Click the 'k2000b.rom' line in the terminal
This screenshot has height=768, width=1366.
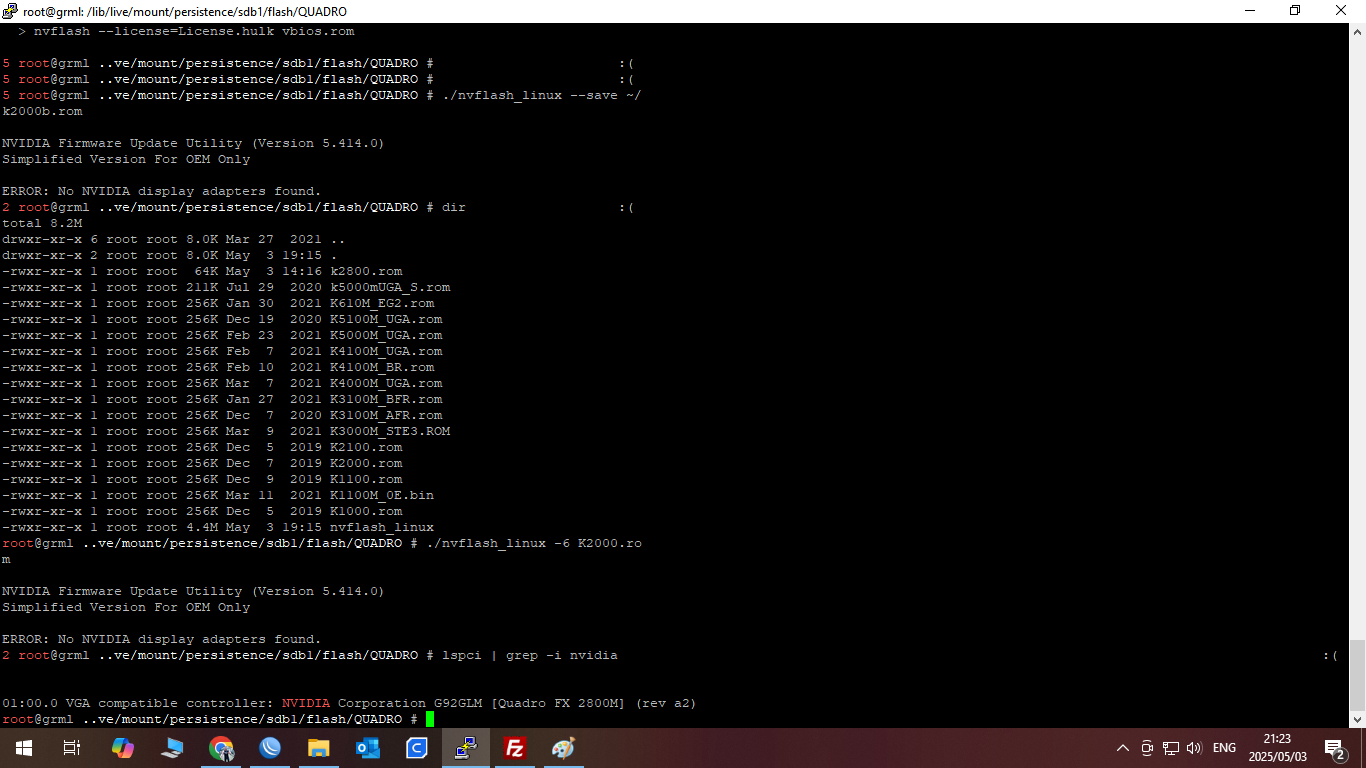coord(42,111)
